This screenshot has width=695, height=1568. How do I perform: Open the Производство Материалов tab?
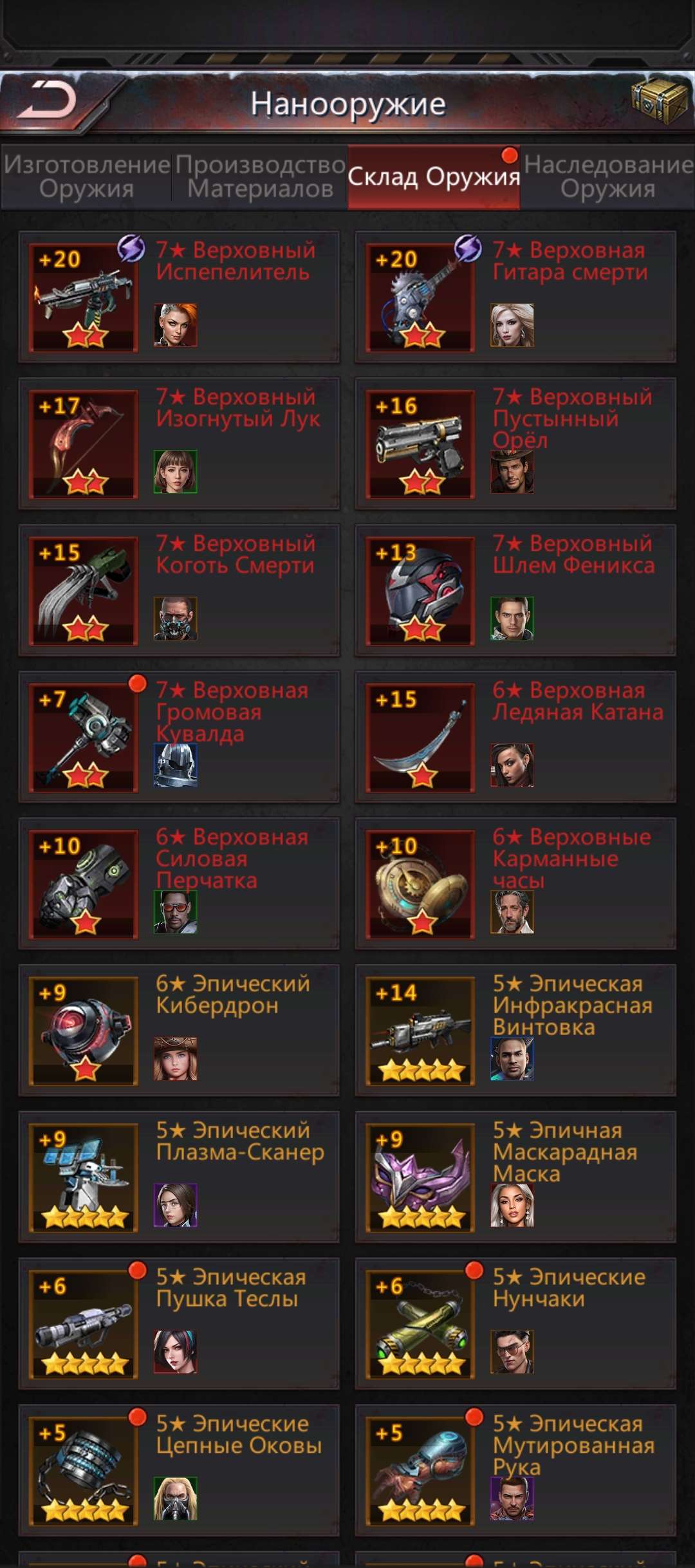click(x=260, y=177)
